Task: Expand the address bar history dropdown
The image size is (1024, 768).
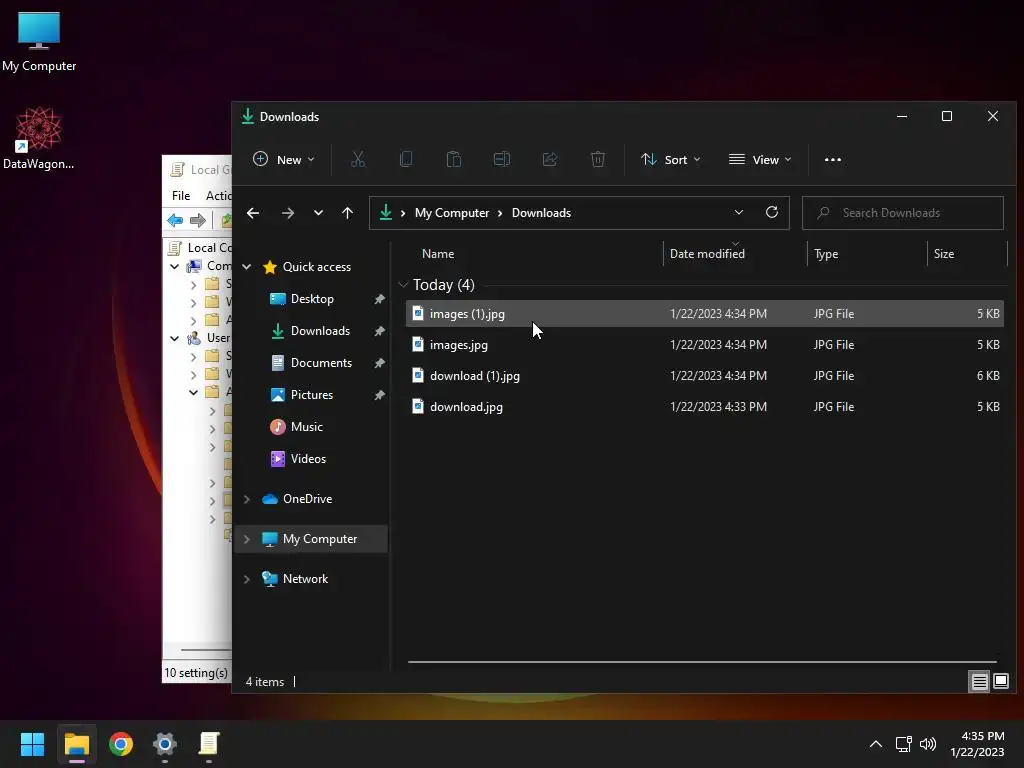Action: tap(739, 212)
